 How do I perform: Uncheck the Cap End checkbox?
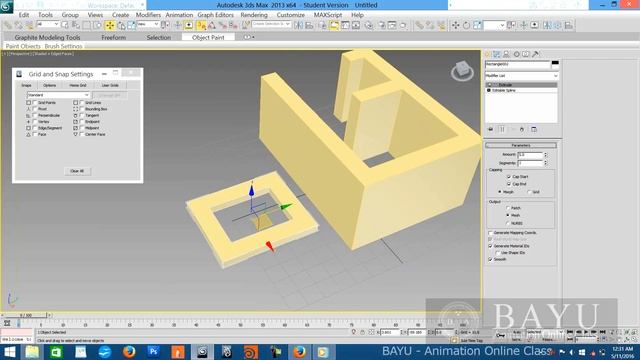click(x=509, y=184)
